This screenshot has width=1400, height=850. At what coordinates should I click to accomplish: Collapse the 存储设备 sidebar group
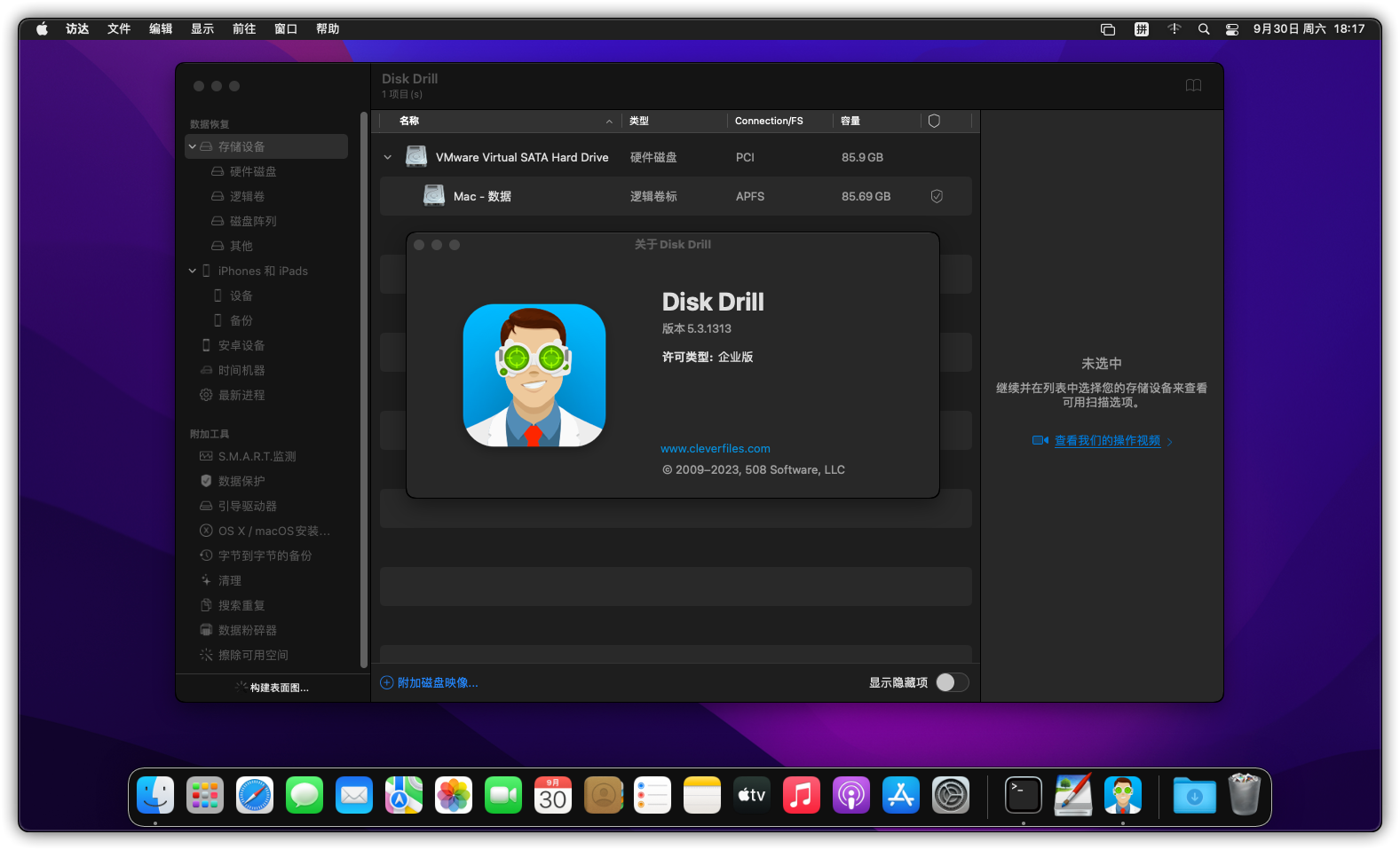point(192,146)
